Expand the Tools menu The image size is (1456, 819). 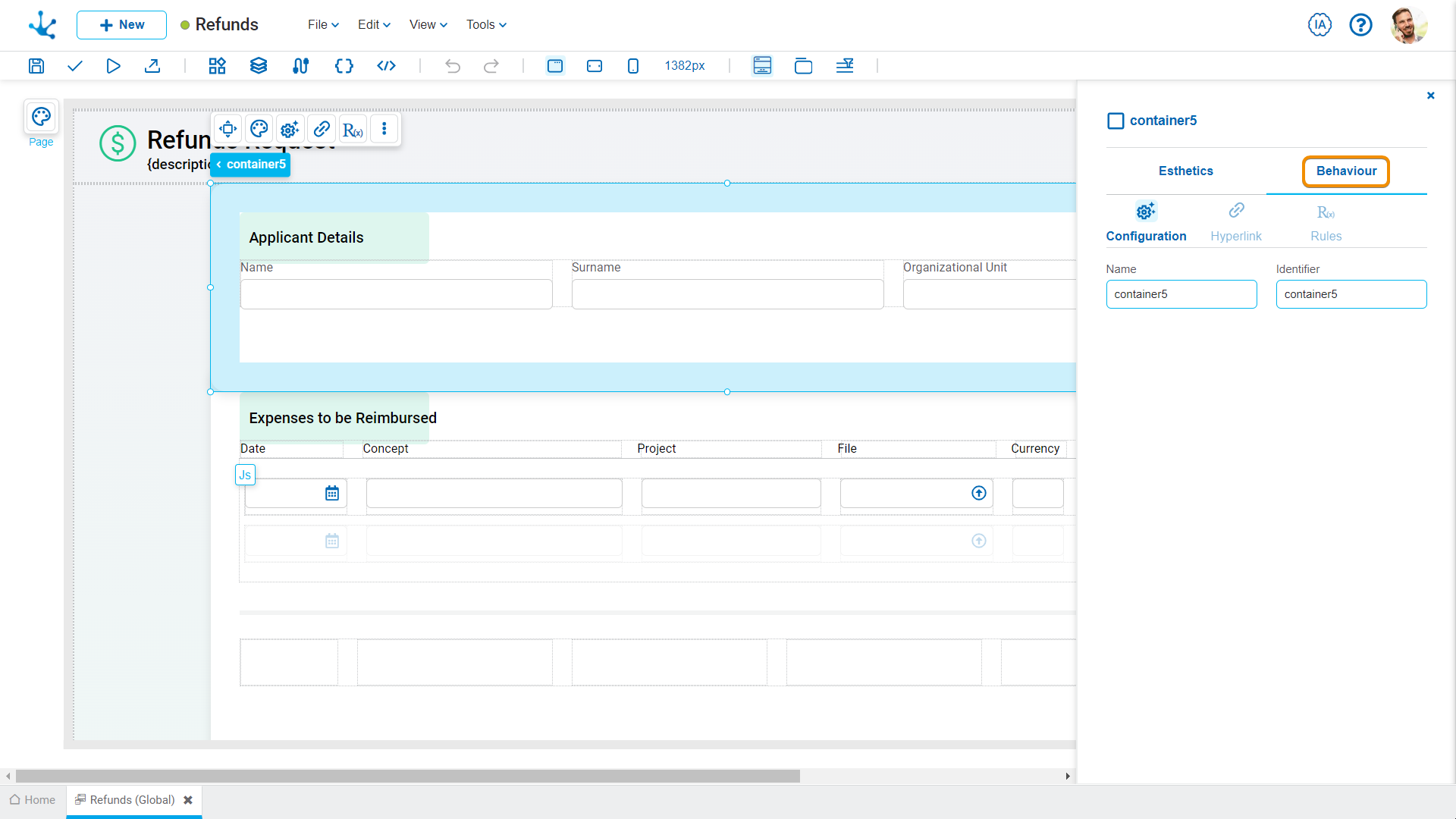coord(486,25)
